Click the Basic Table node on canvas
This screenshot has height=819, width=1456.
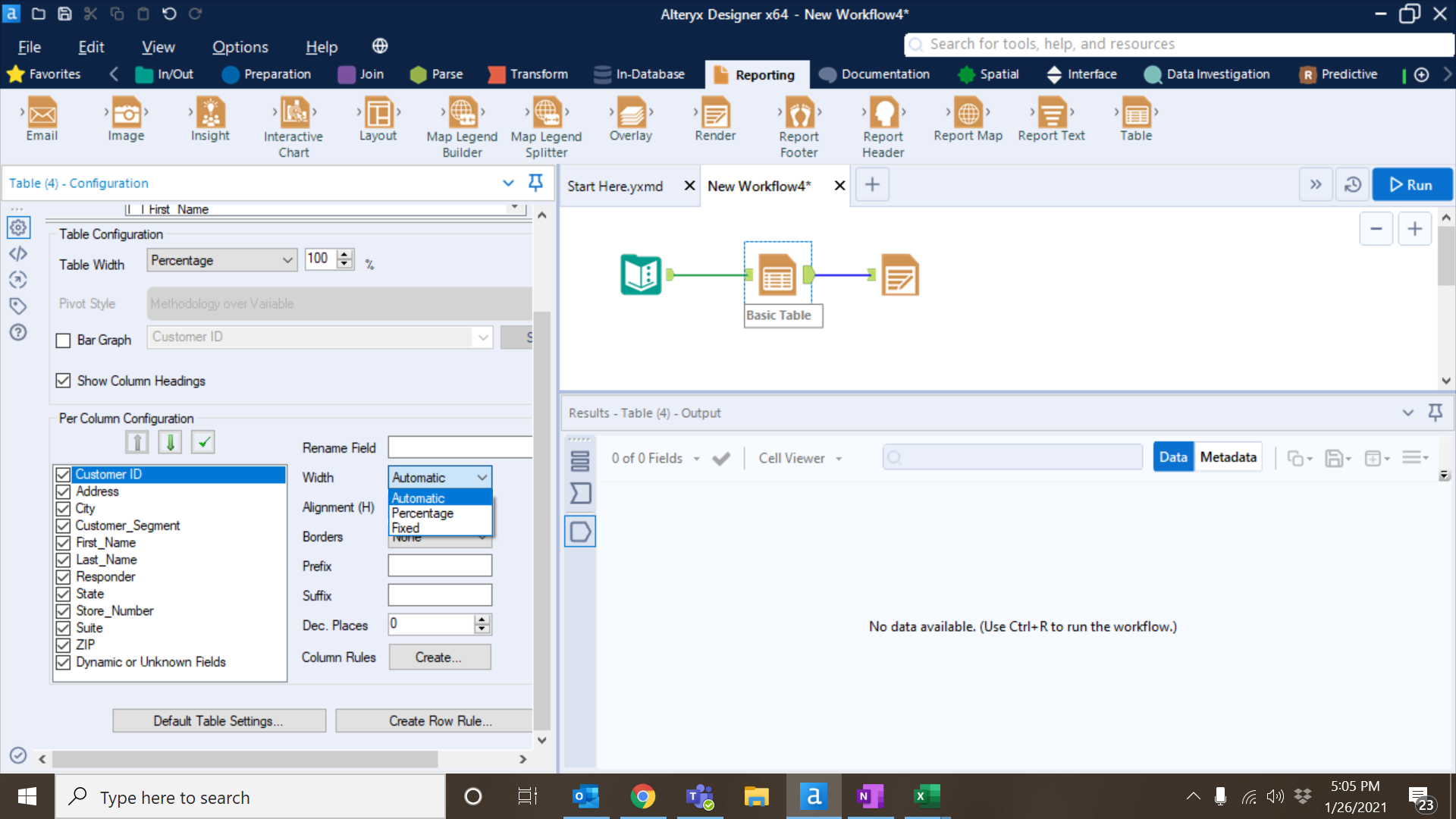777,275
